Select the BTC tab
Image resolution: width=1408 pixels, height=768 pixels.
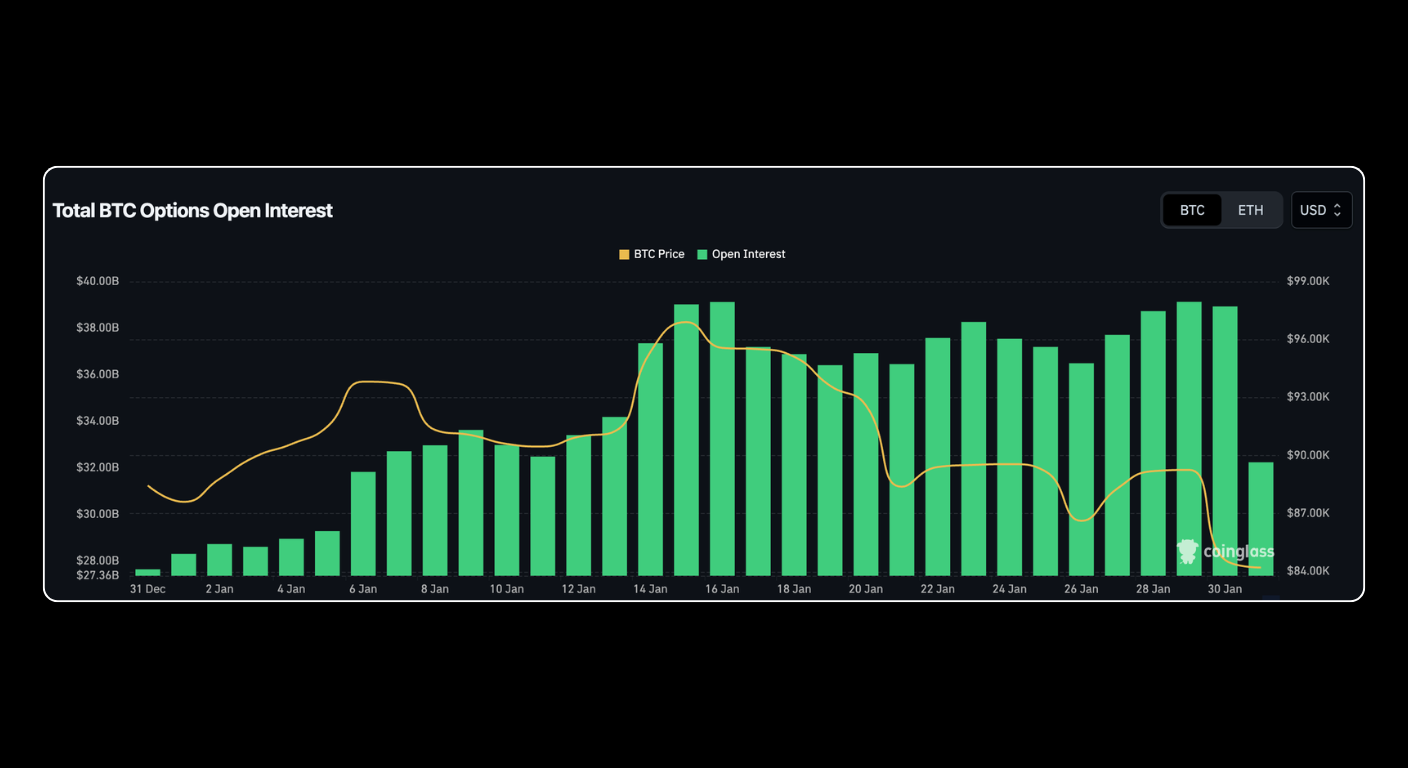point(1192,210)
